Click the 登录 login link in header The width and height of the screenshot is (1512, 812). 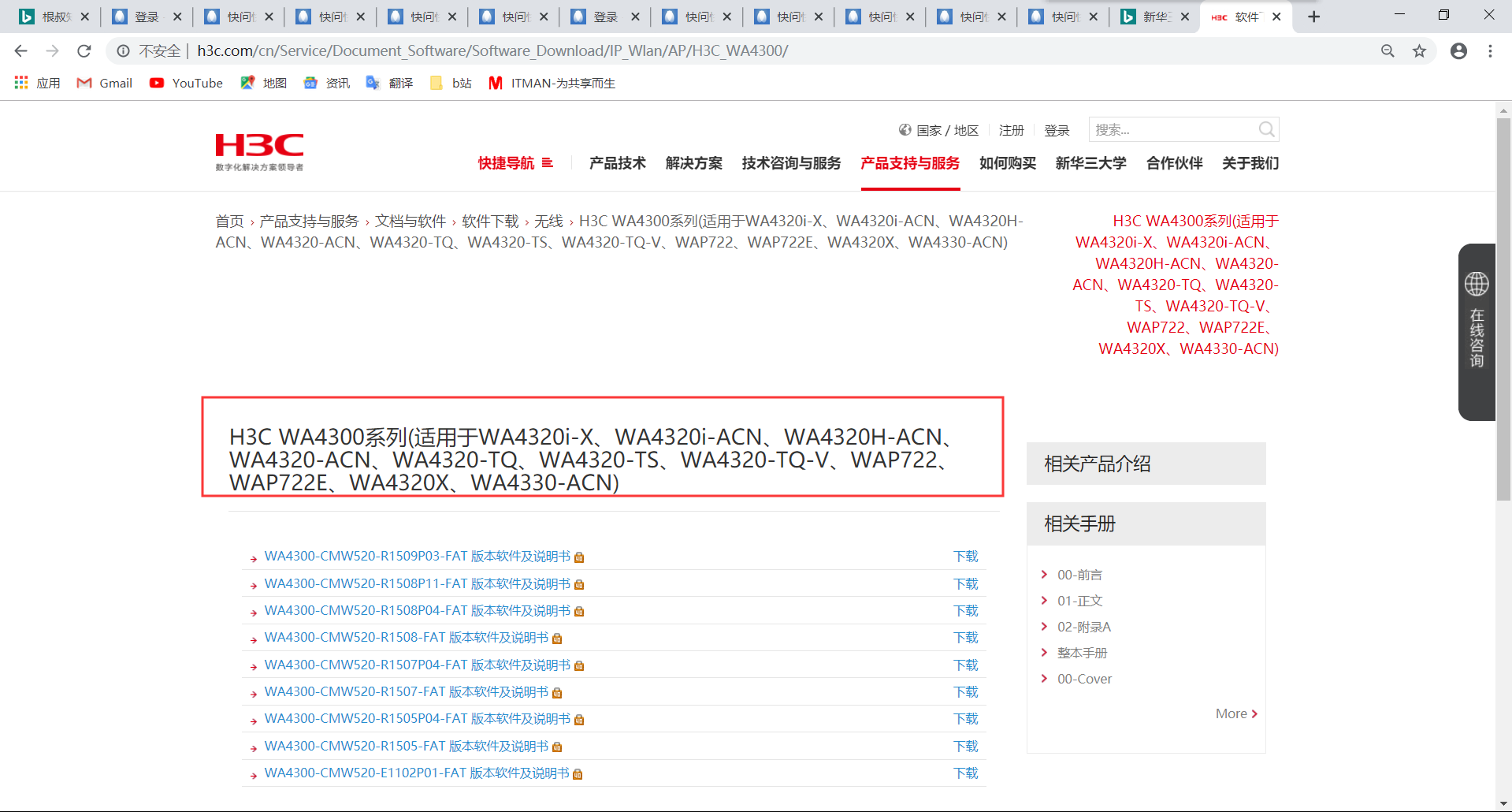tap(1057, 130)
